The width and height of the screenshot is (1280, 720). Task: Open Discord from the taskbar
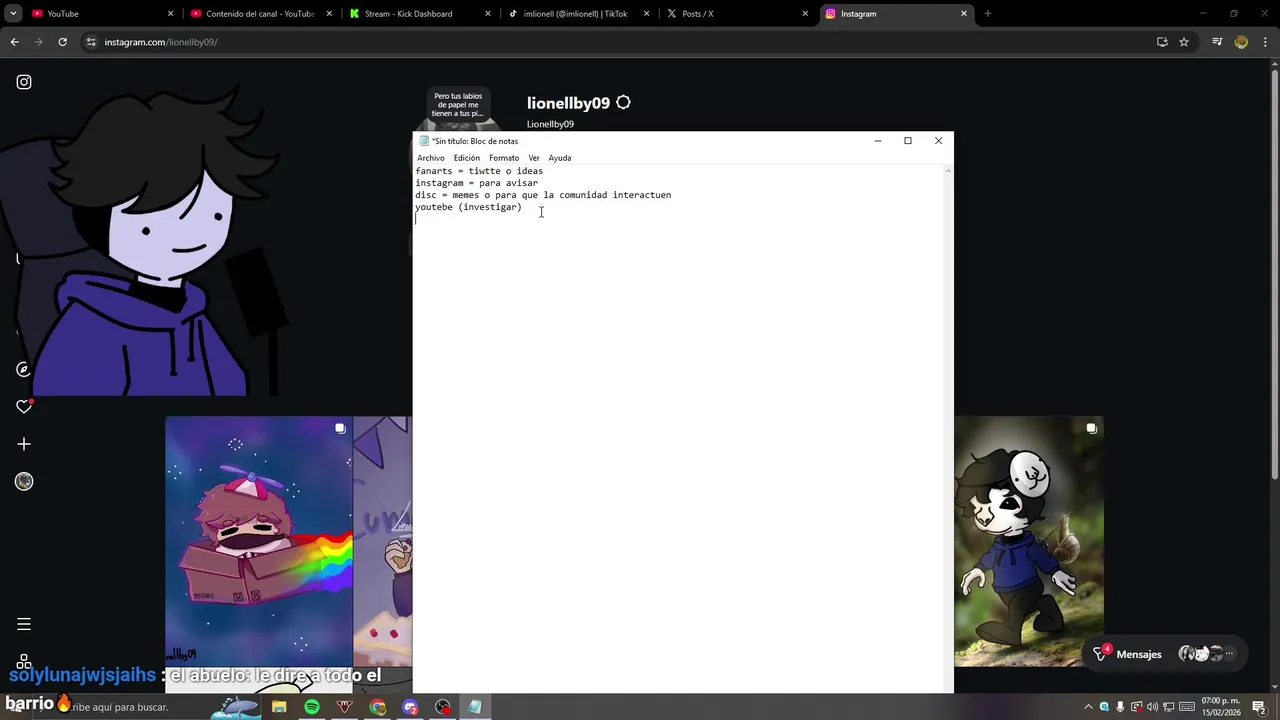(410, 707)
